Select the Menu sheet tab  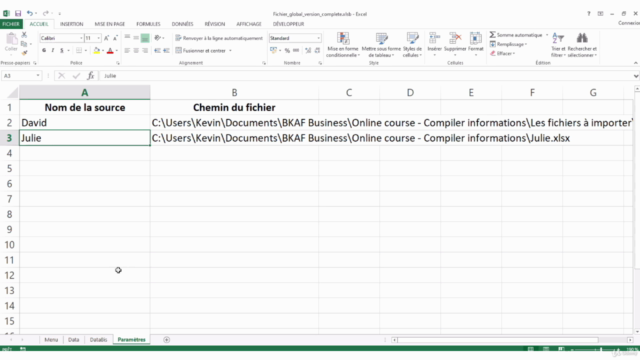(51, 340)
